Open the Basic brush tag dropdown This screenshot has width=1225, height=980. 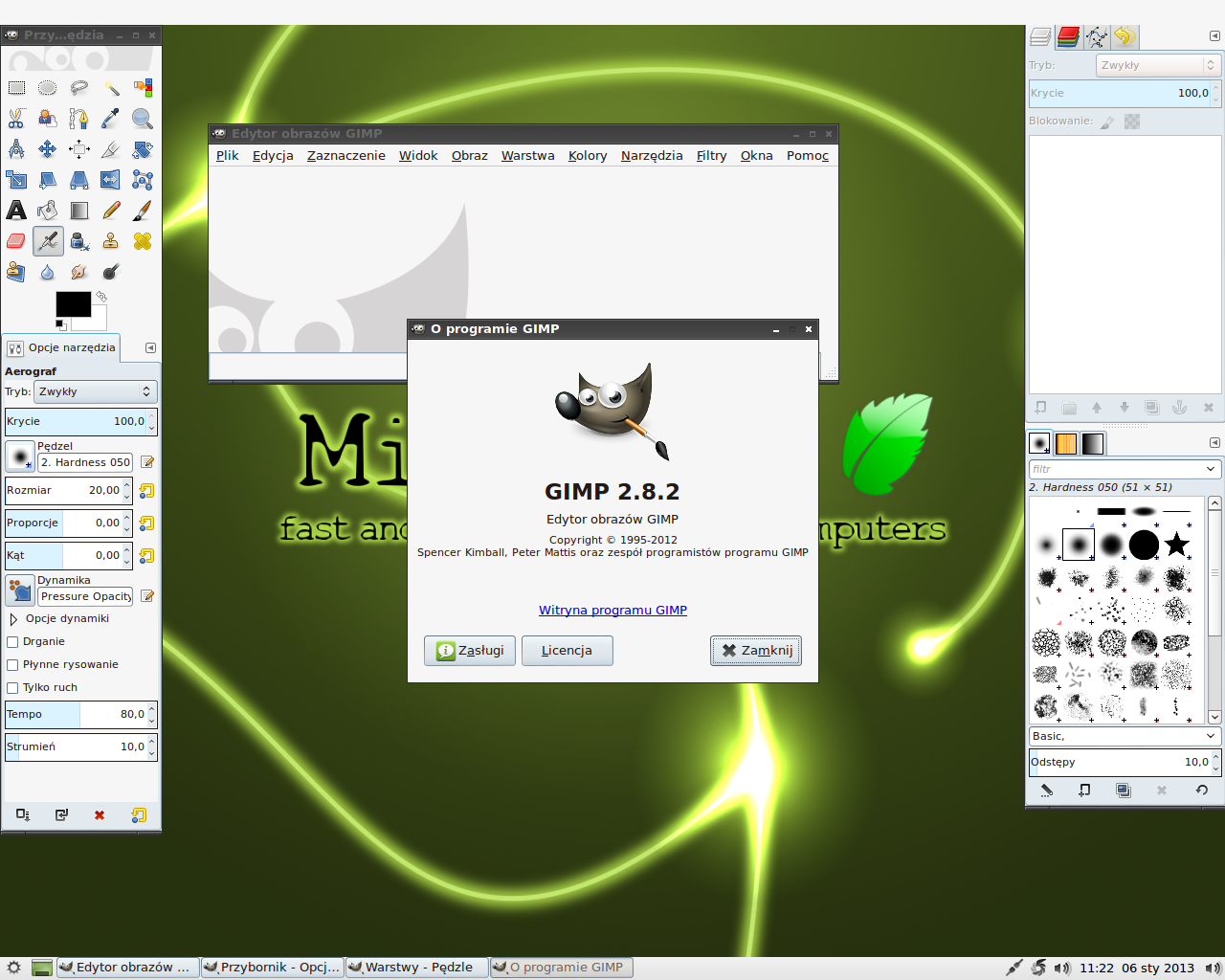click(1125, 736)
